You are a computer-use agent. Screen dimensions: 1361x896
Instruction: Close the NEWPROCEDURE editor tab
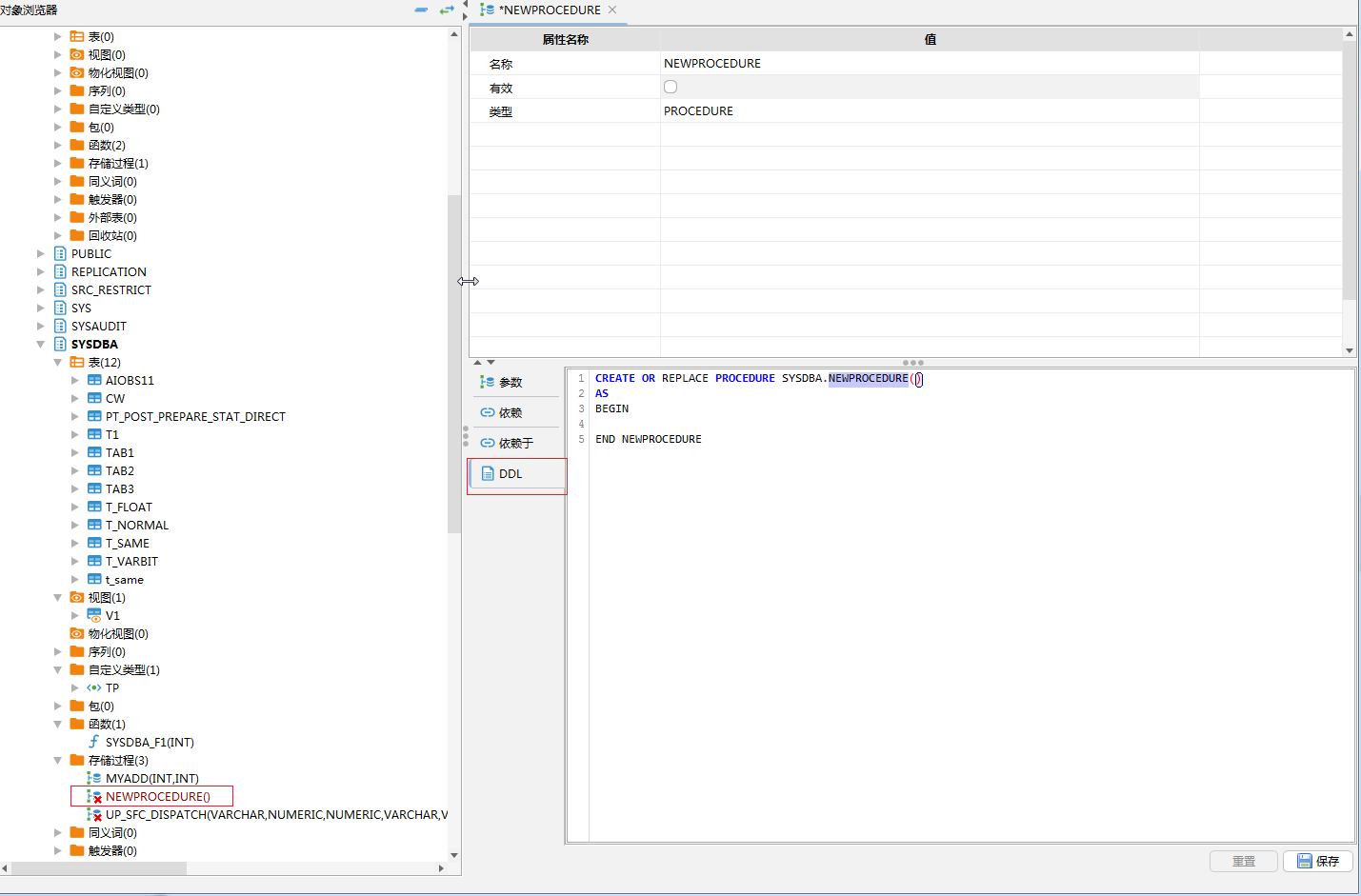pos(612,10)
